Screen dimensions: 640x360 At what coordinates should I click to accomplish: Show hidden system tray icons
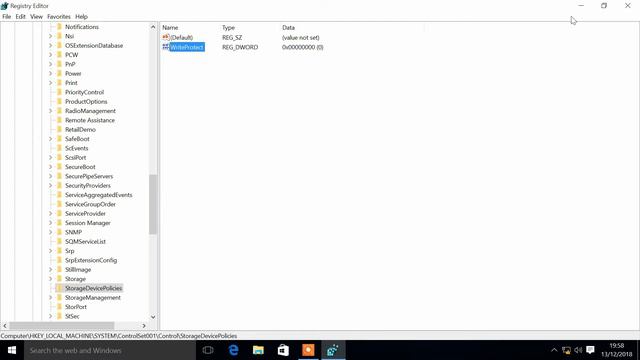pos(554,350)
